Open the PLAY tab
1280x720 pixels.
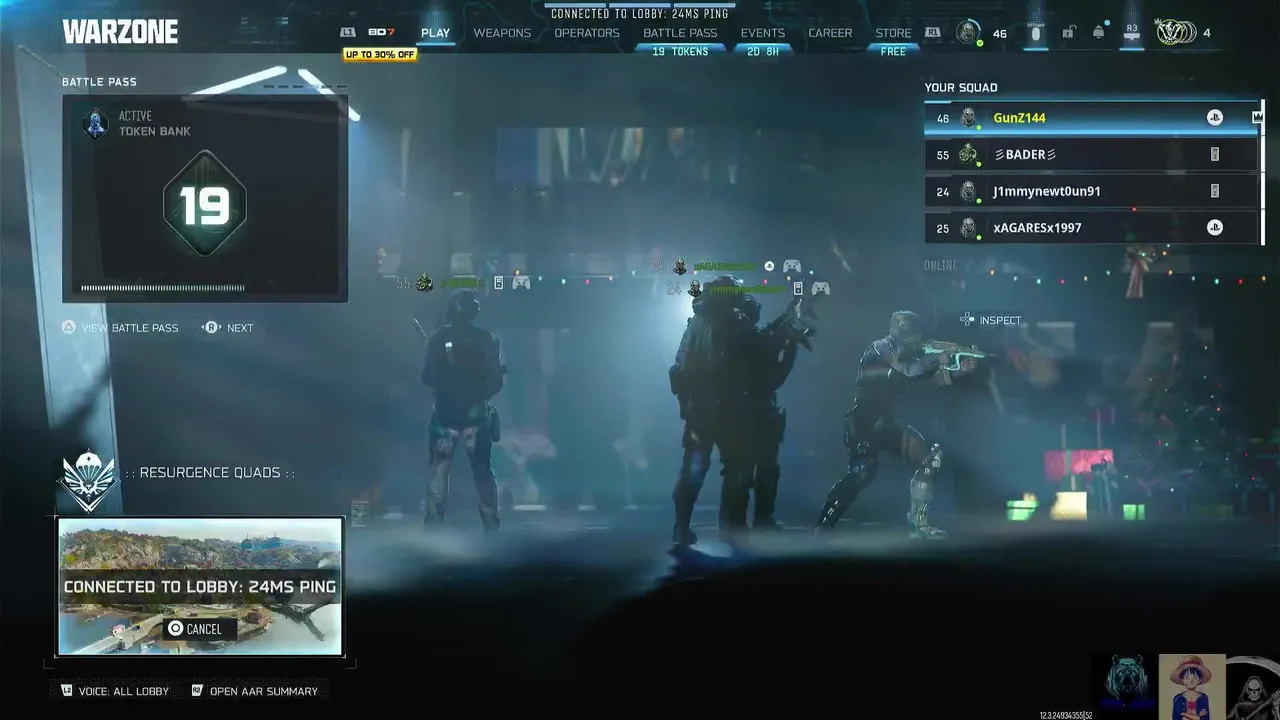pyautogui.click(x=435, y=33)
